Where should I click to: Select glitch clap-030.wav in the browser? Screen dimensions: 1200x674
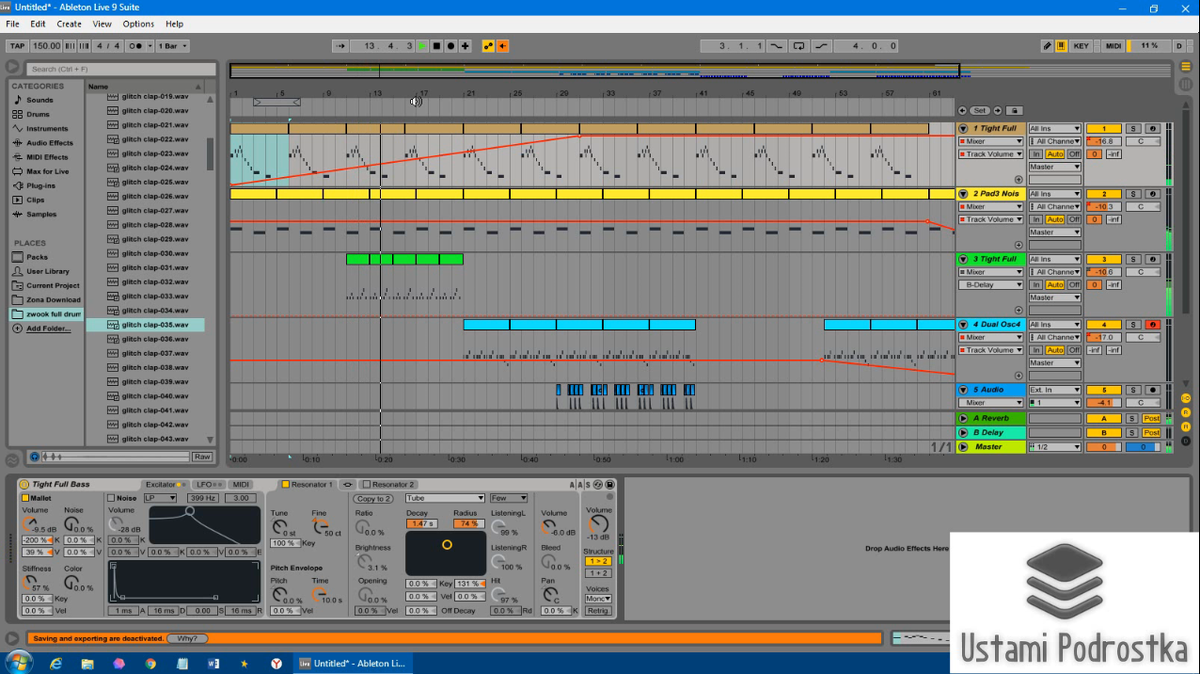point(154,253)
